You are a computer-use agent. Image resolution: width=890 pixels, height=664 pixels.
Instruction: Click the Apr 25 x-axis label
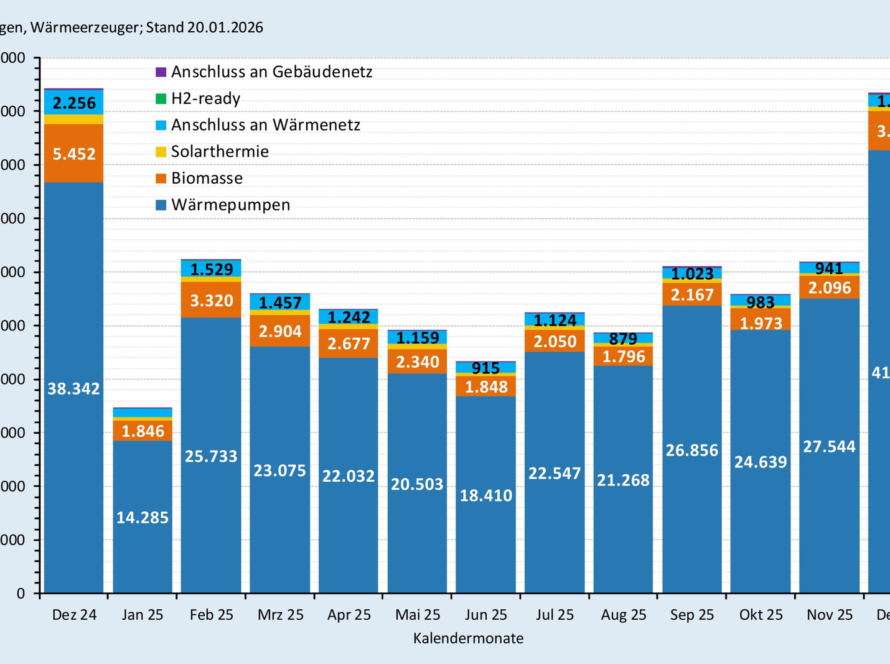(x=348, y=615)
